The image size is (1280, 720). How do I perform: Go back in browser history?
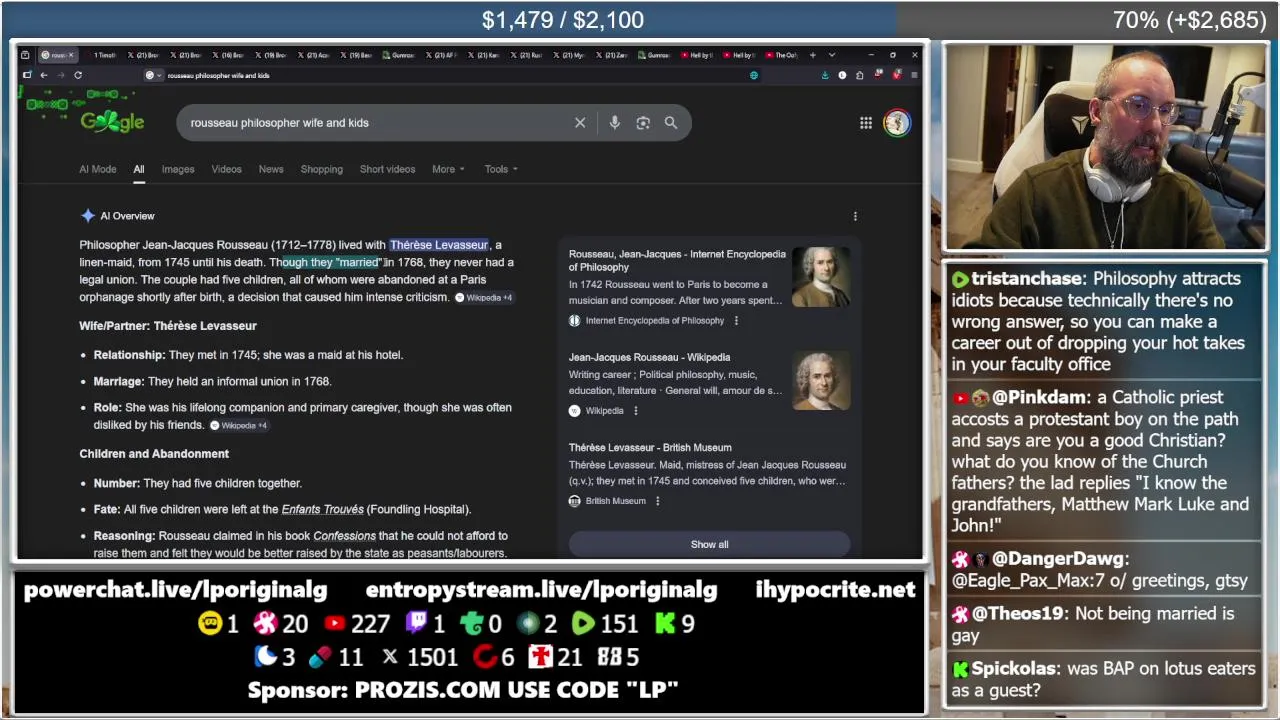(44, 75)
